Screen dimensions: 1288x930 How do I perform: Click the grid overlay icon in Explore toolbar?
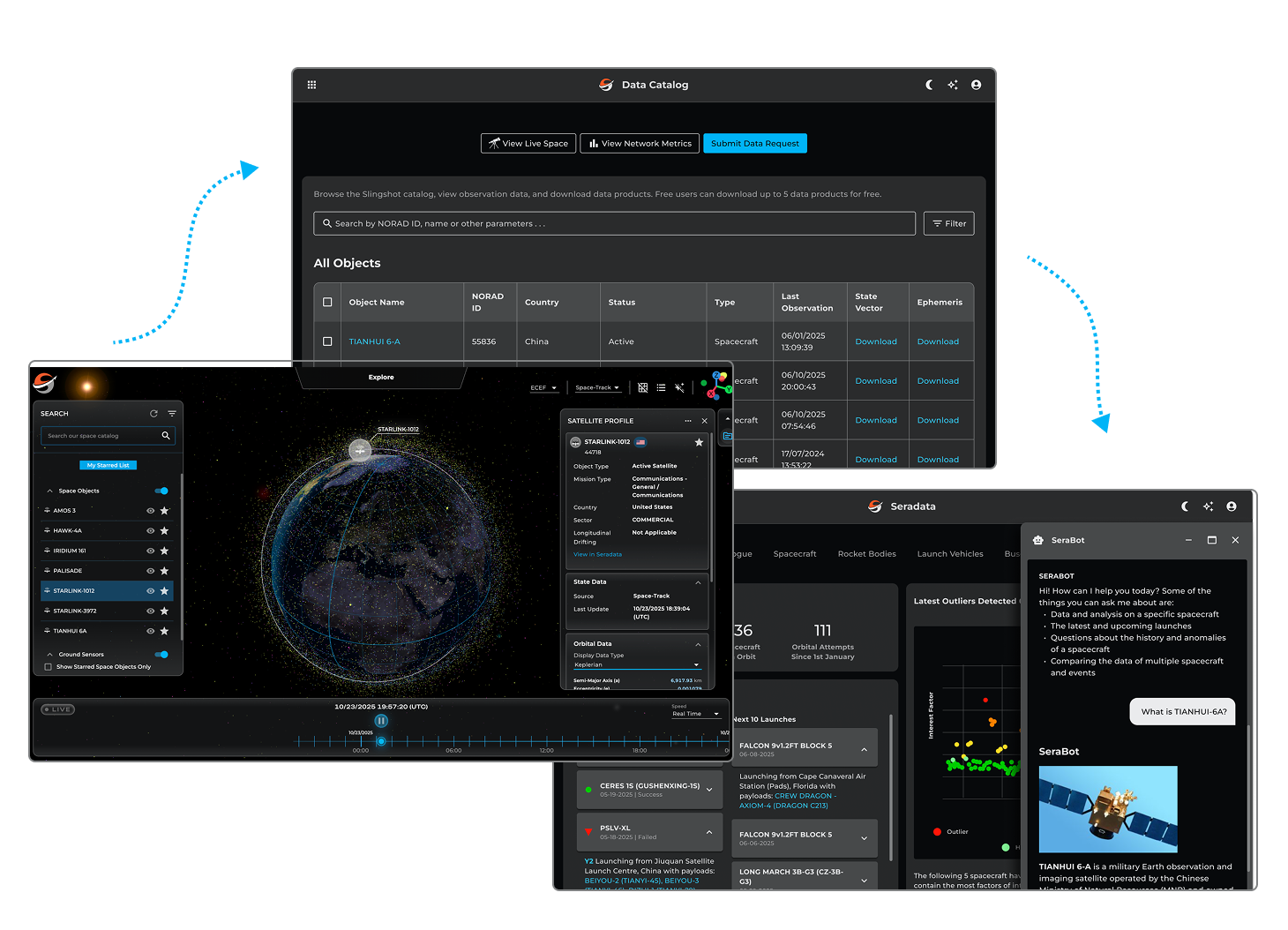click(643, 387)
